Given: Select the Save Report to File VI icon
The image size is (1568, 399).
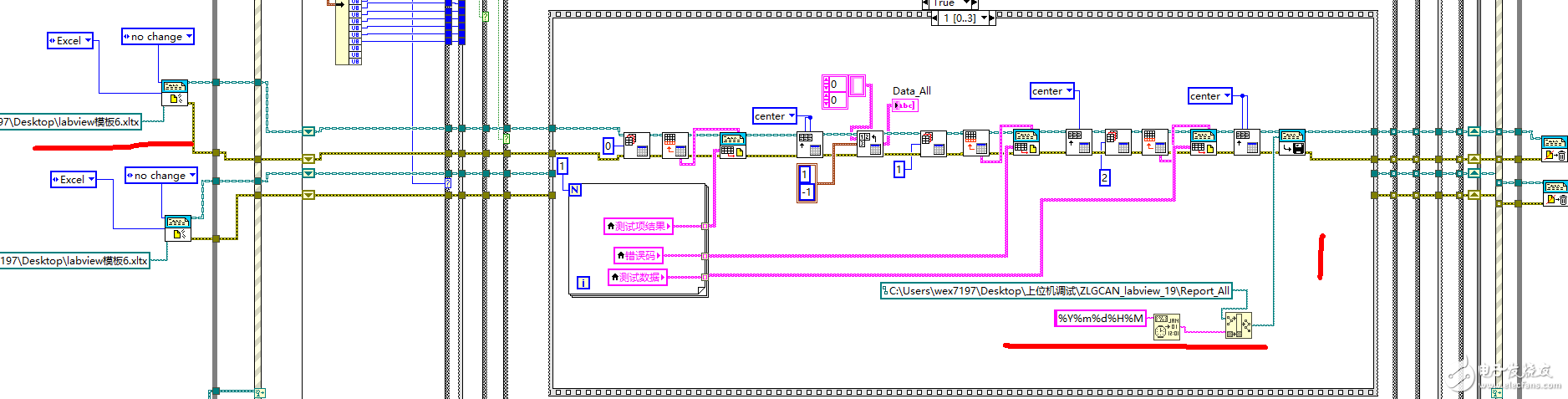Looking at the screenshot, I should point(1292,142).
